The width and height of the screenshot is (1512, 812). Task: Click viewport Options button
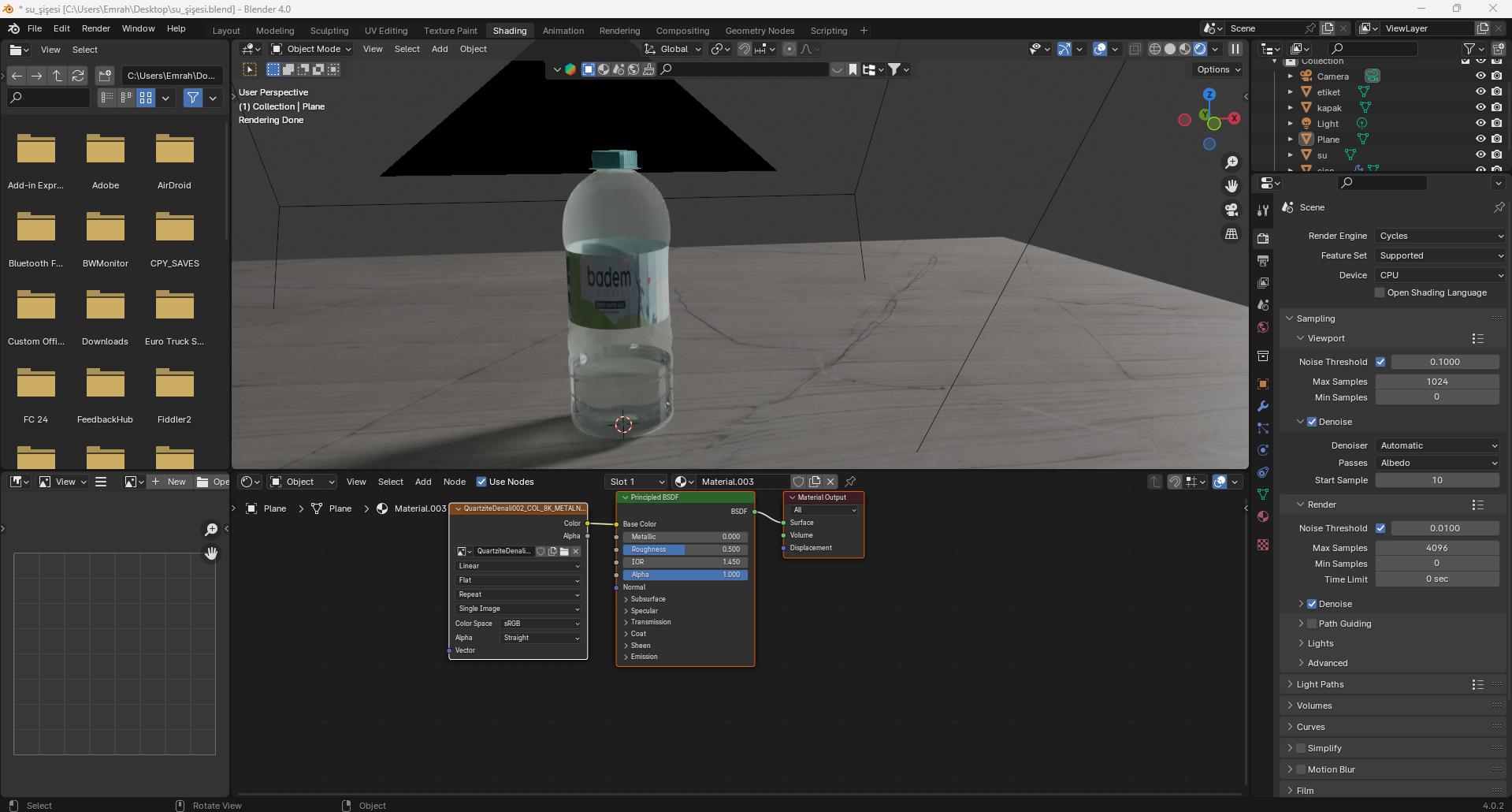[1218, 69]
